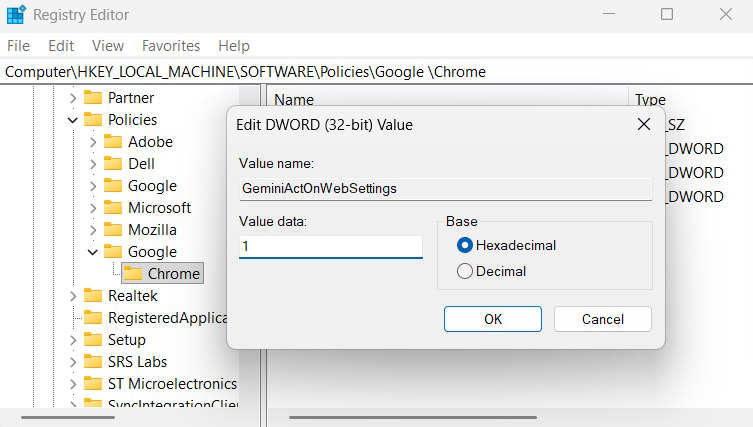Cancel the Edit DWORD dialog
753x427 pixels.
[603, 319]
